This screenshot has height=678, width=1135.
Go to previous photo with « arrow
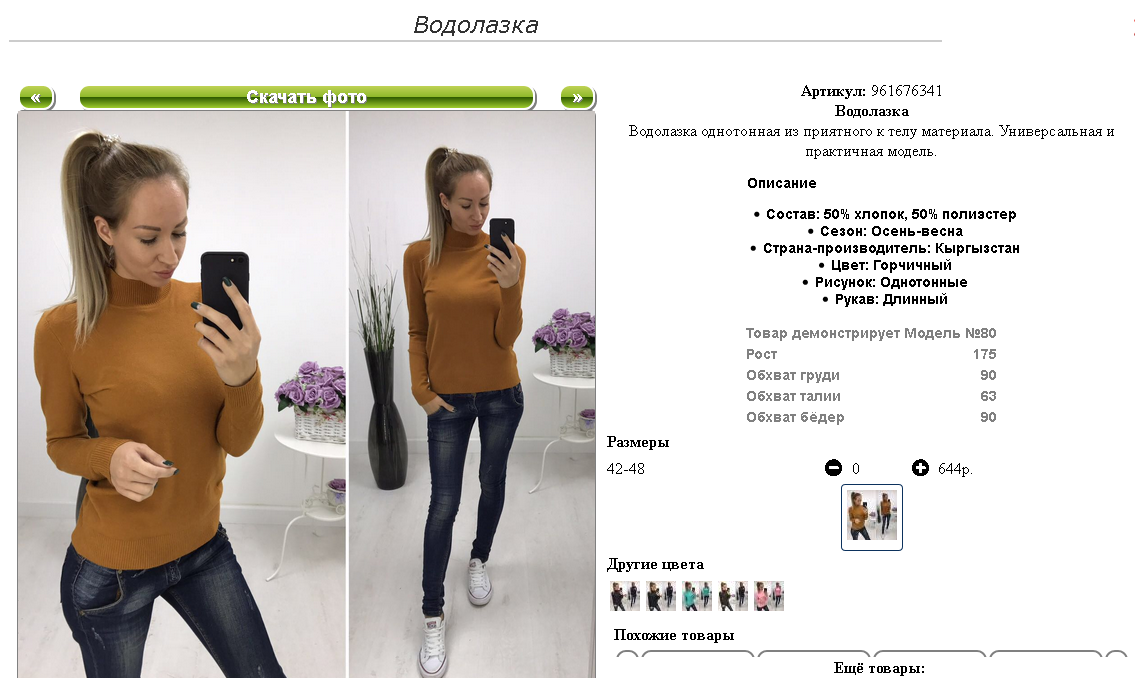click(36, 97)
